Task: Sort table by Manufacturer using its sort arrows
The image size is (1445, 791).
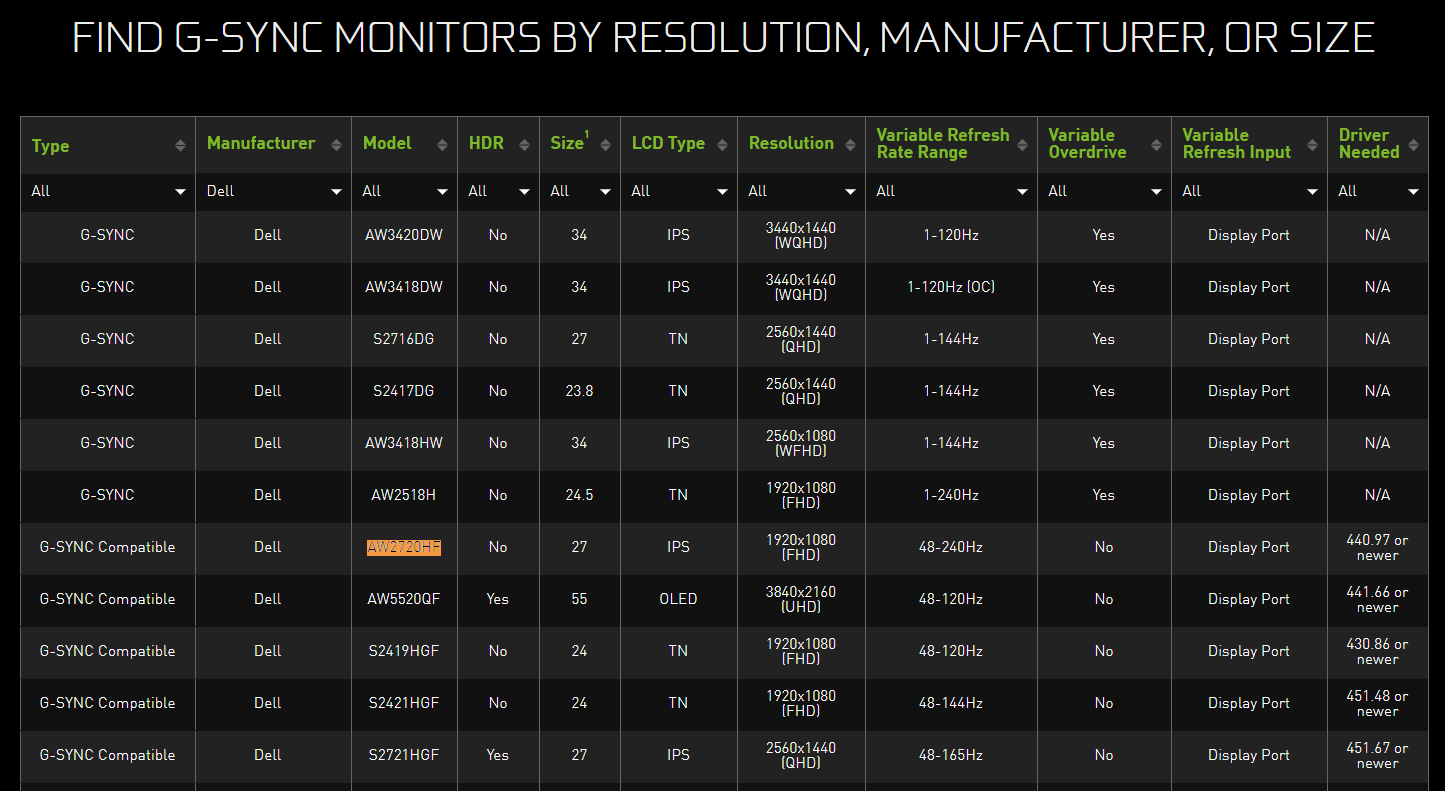Action: (x=336, y=146)
